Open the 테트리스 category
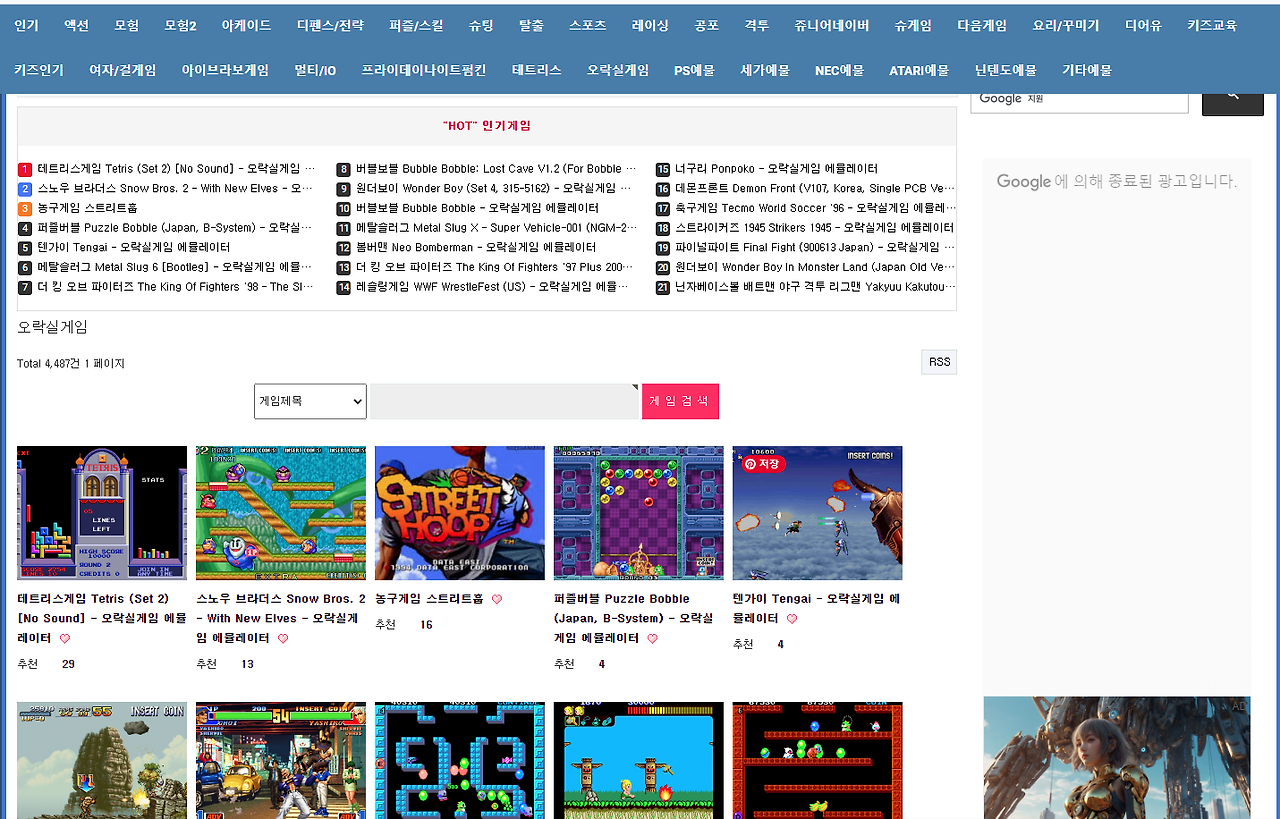1280x819 pixels. [537, 70]
